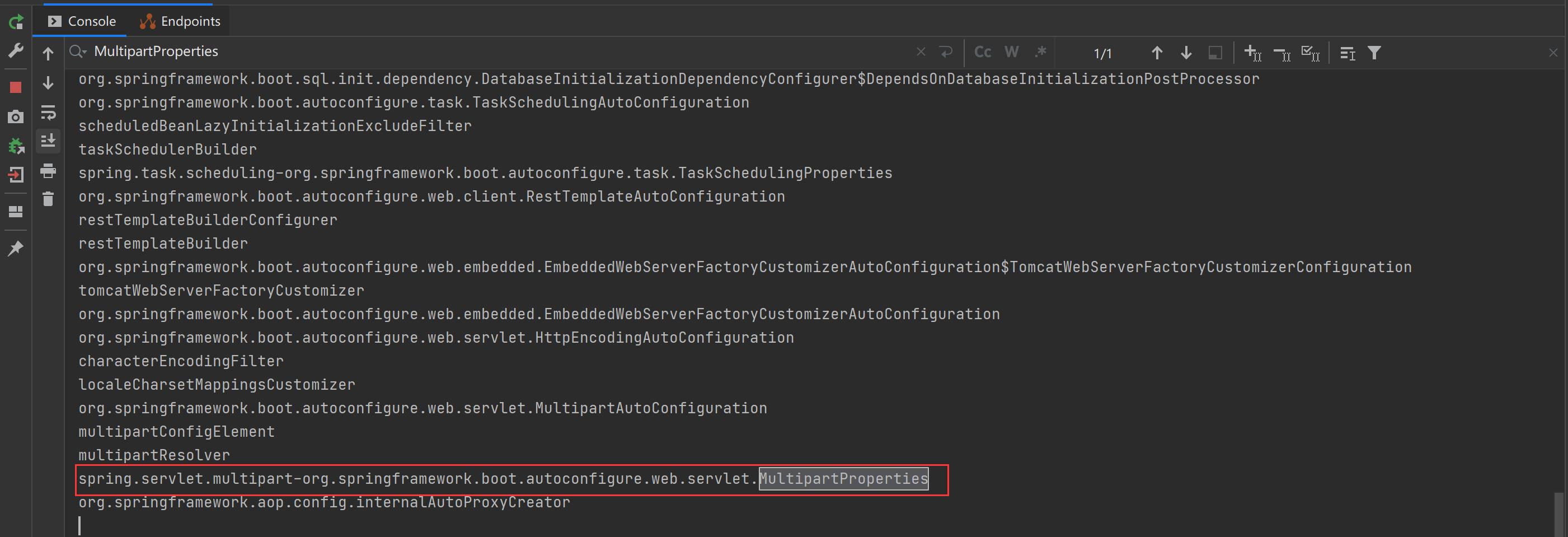1568x537 pixels.
Task: Open the wrench settings icon in left strip
Action: point(16,50)
